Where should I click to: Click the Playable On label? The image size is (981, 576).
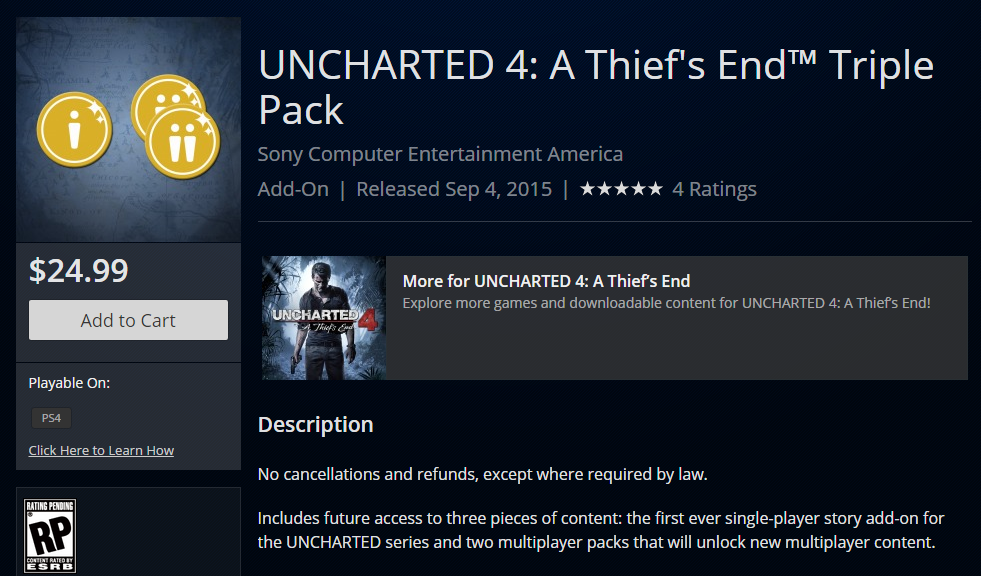tap(69, 383)
